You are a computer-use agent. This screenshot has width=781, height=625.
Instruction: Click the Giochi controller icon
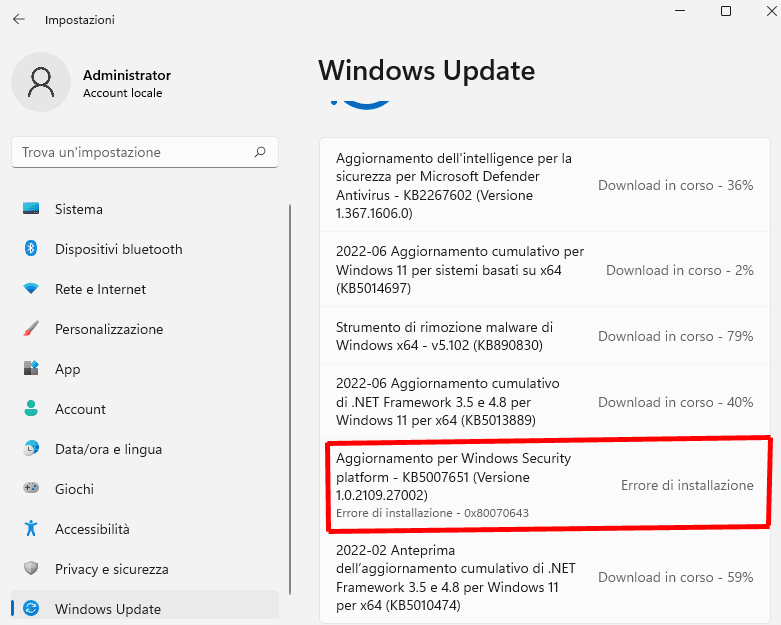31,489
